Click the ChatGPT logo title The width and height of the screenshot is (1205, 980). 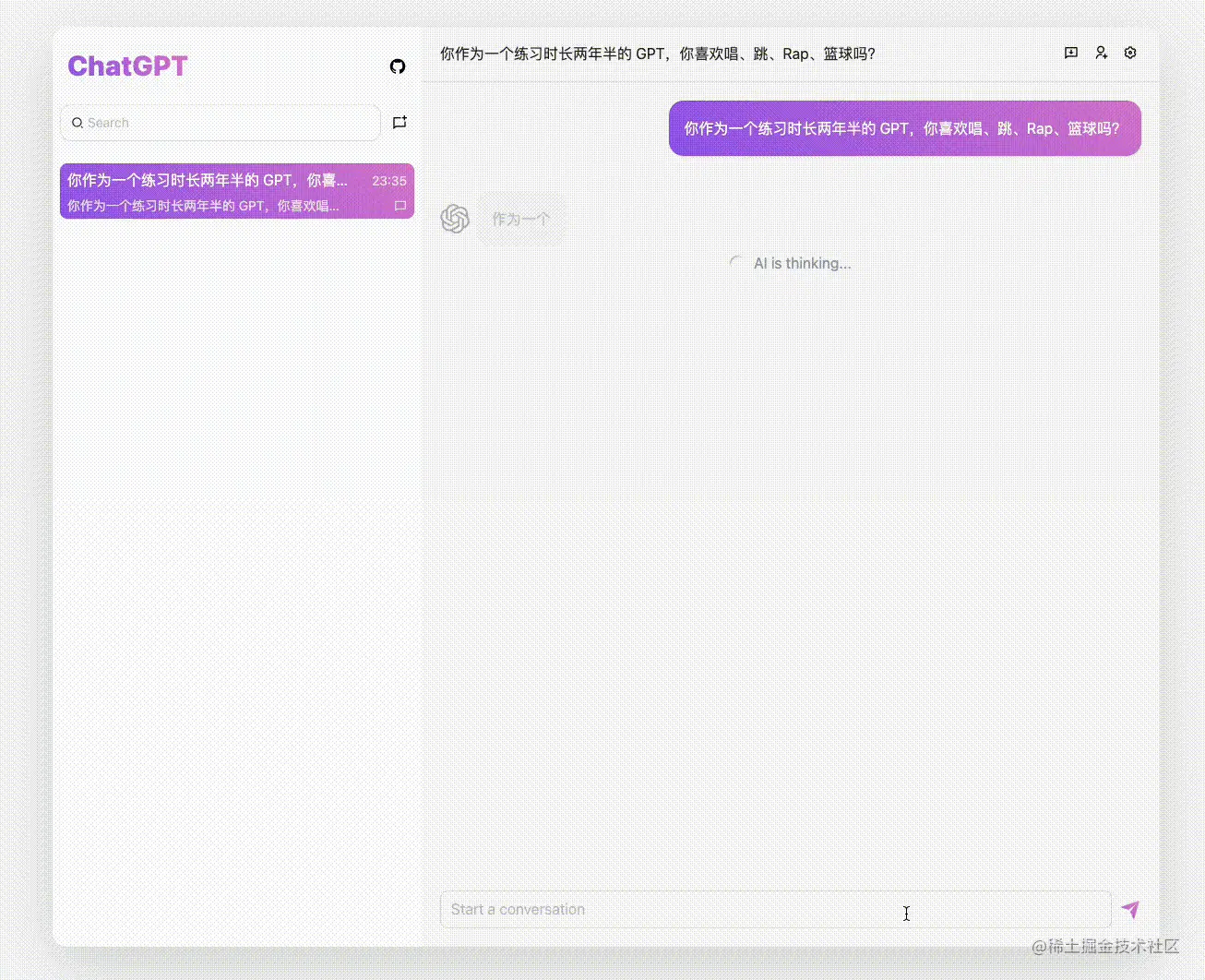pyautogui.click(x=127, y=66)
